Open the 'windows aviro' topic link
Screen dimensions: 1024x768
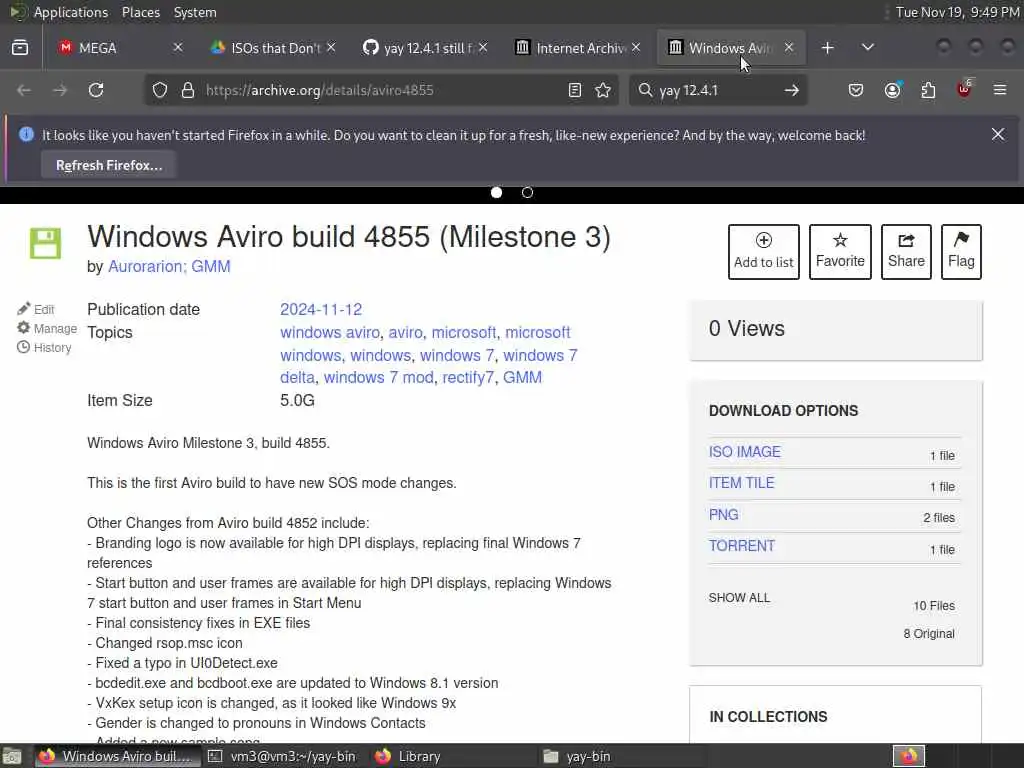click(330, 332)
